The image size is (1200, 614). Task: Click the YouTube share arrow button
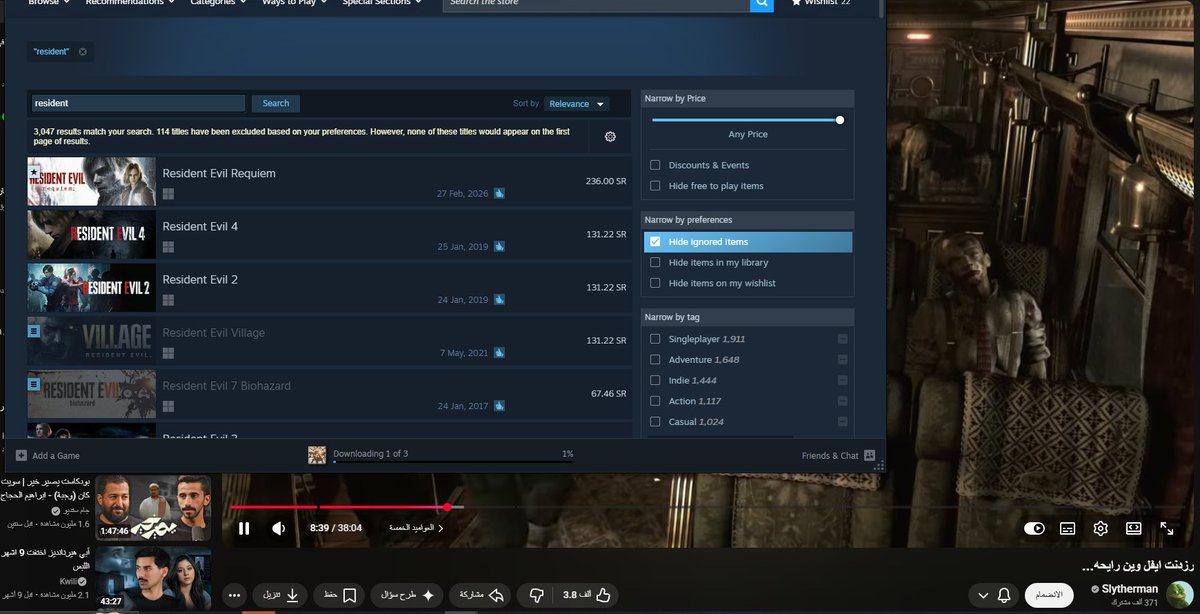(480, 595)
